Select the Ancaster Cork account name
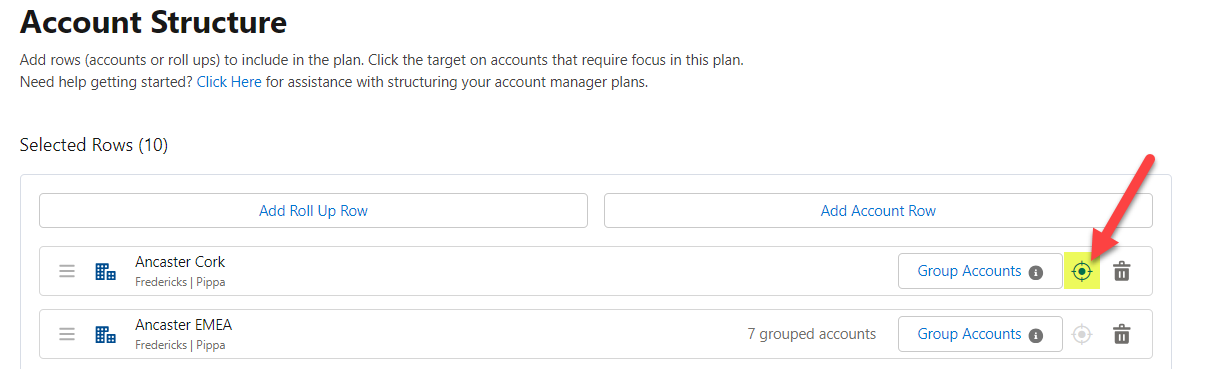The height and width of the screenshot is (369, 1205). coord(180,262)
